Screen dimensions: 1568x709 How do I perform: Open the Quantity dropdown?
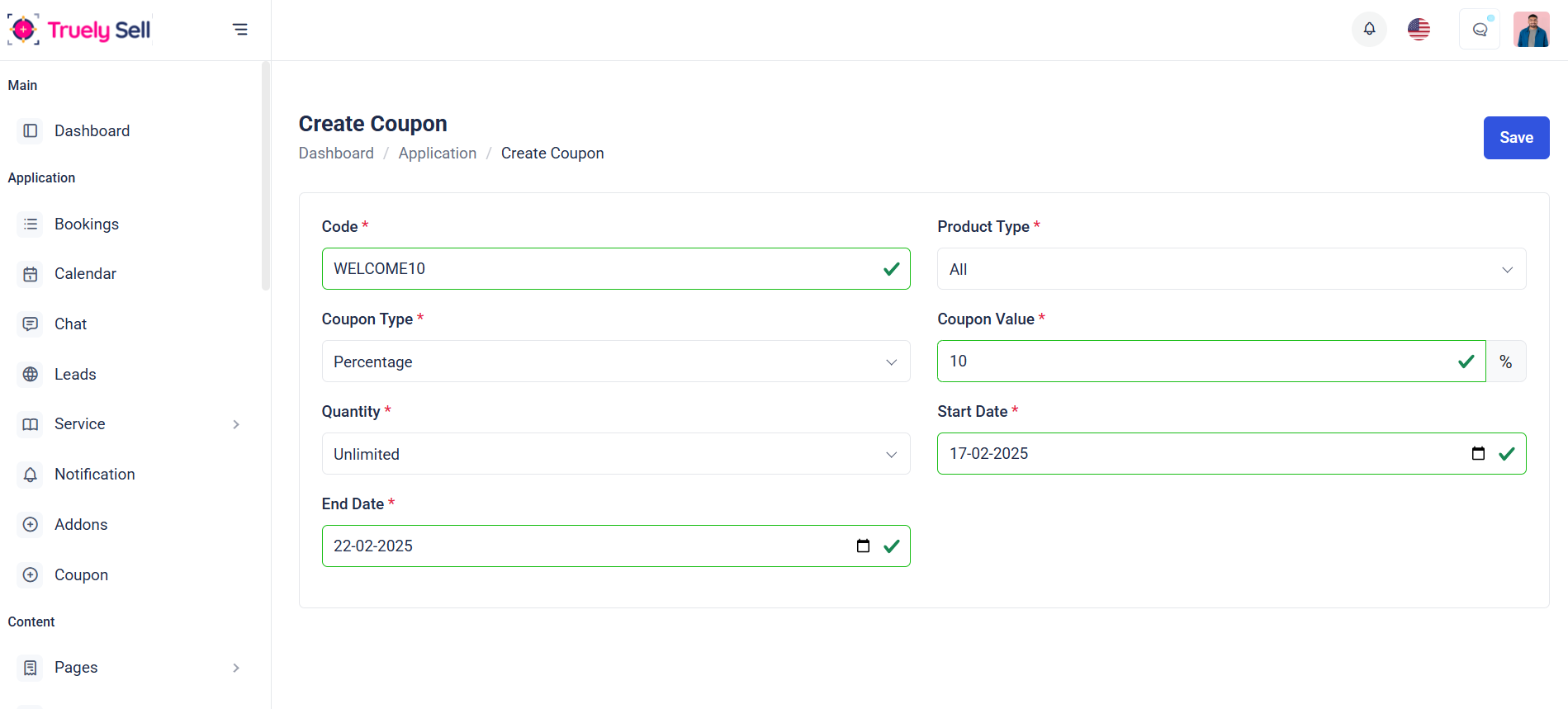[615, 454]
